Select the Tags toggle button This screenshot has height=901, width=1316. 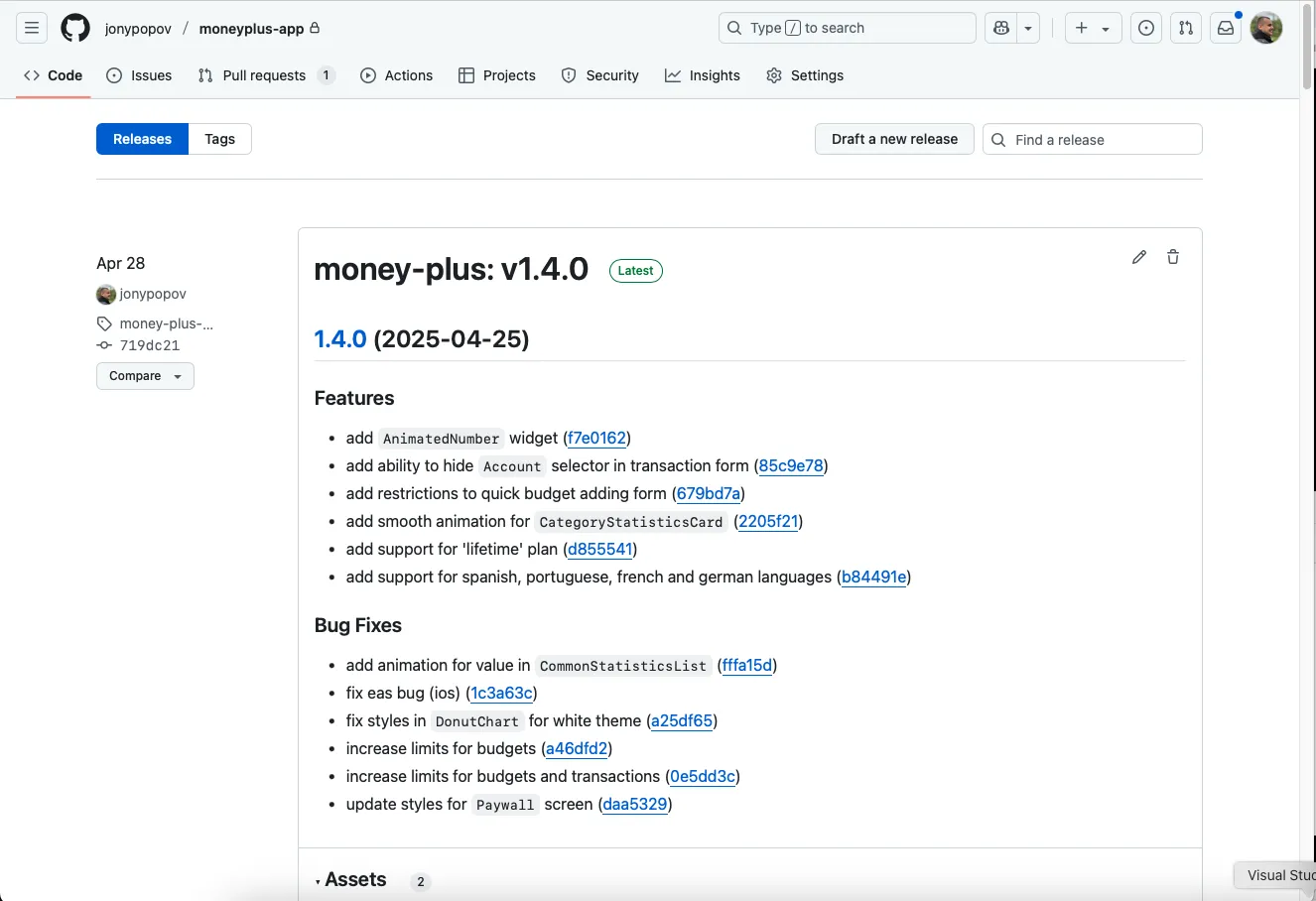220,139
